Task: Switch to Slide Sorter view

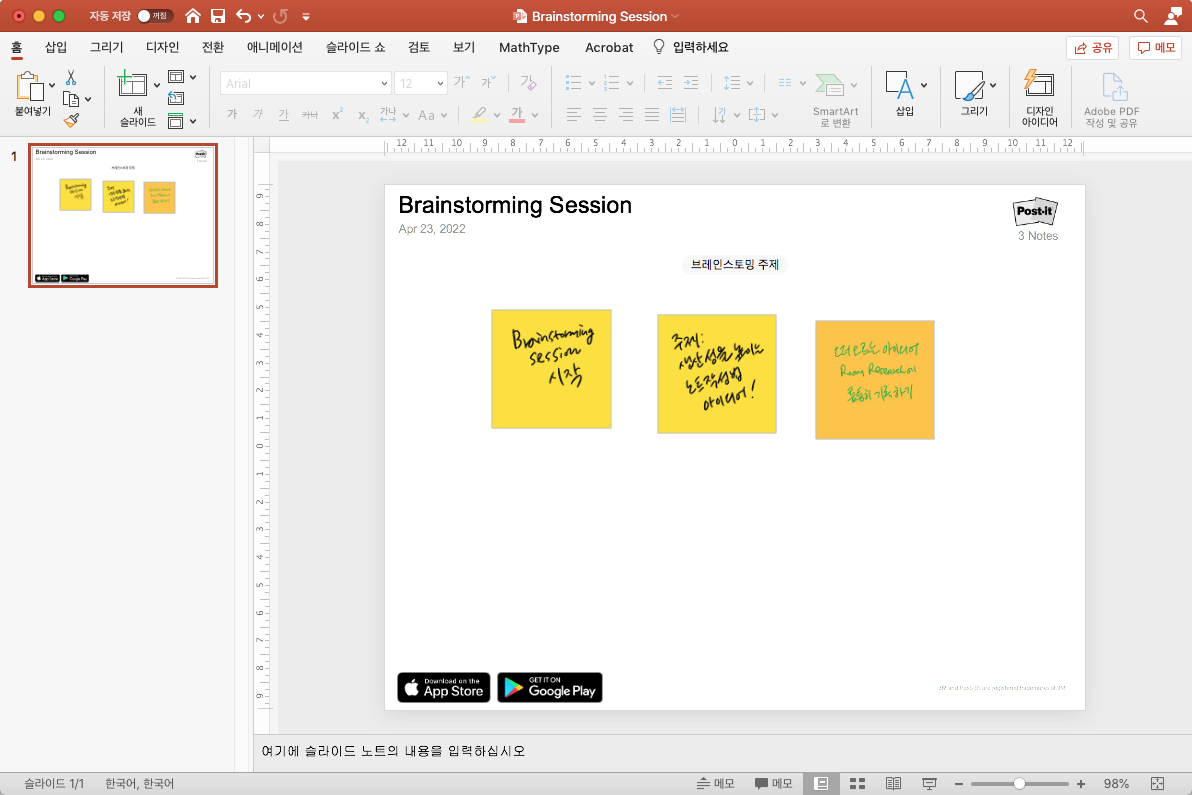Action: pos(858,784)
